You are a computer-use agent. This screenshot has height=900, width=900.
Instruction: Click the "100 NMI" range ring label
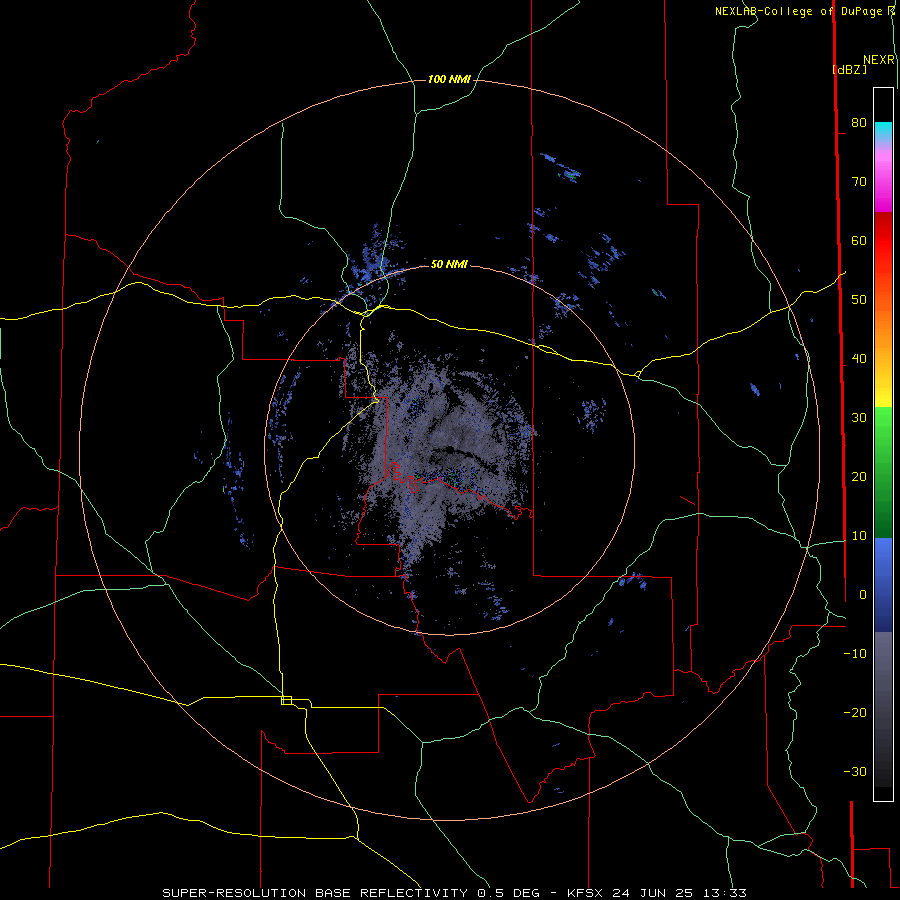pos(449,79)
